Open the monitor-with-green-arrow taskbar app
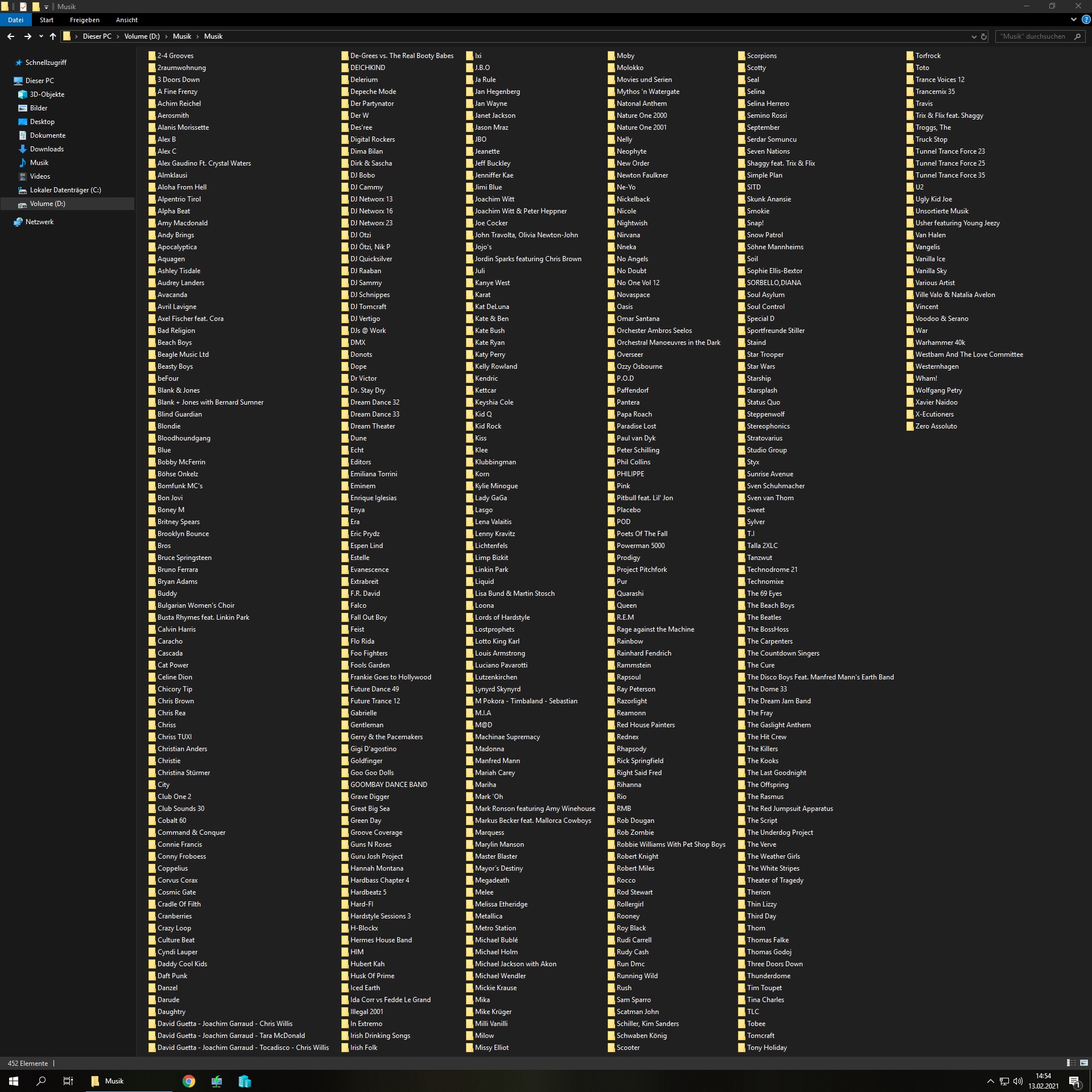1092x1092 pixels. (x=217, y=1081)
